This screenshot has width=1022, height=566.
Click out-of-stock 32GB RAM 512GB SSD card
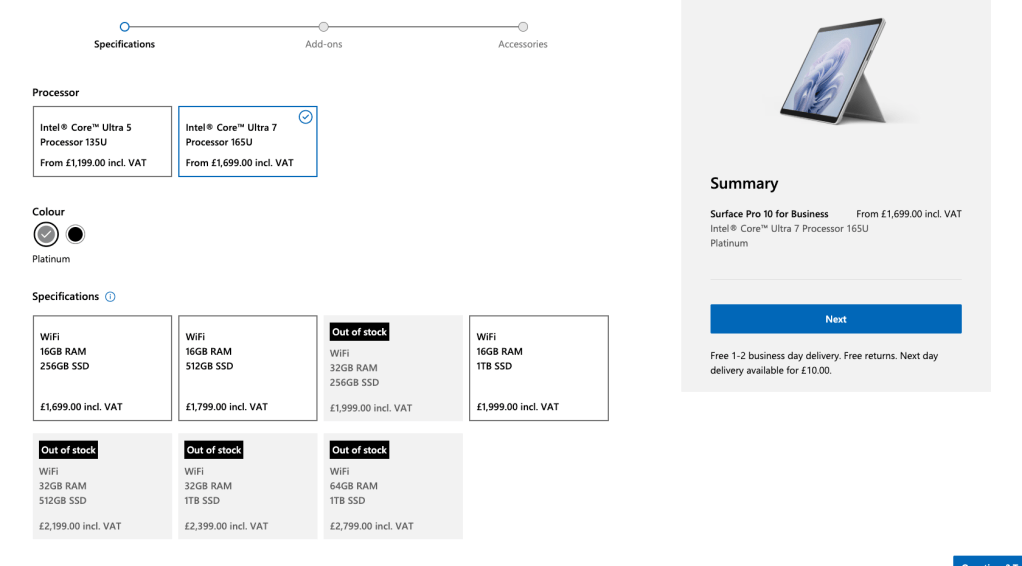click(102, 486)
